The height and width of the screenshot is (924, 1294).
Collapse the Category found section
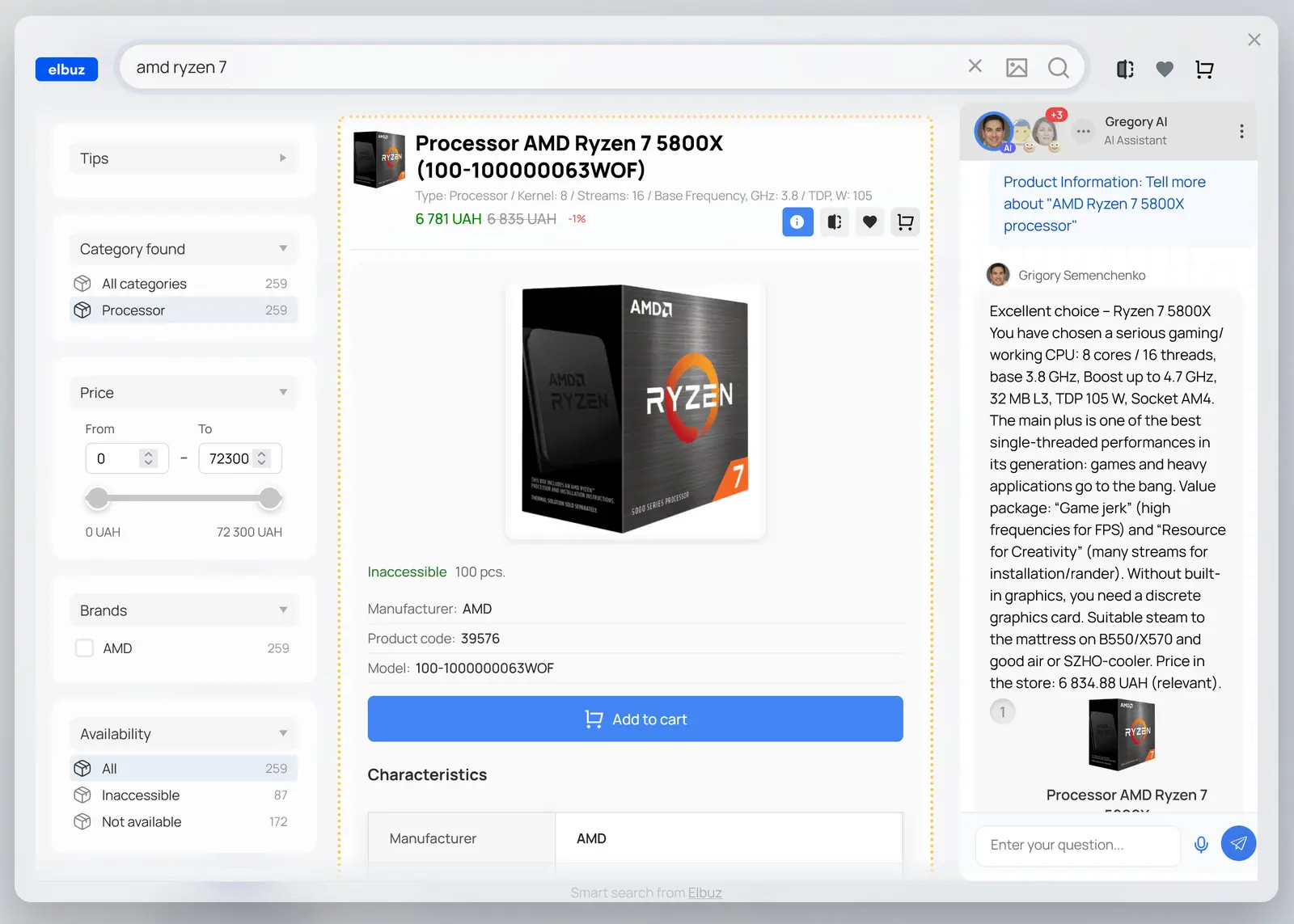(x=184, y=249)
